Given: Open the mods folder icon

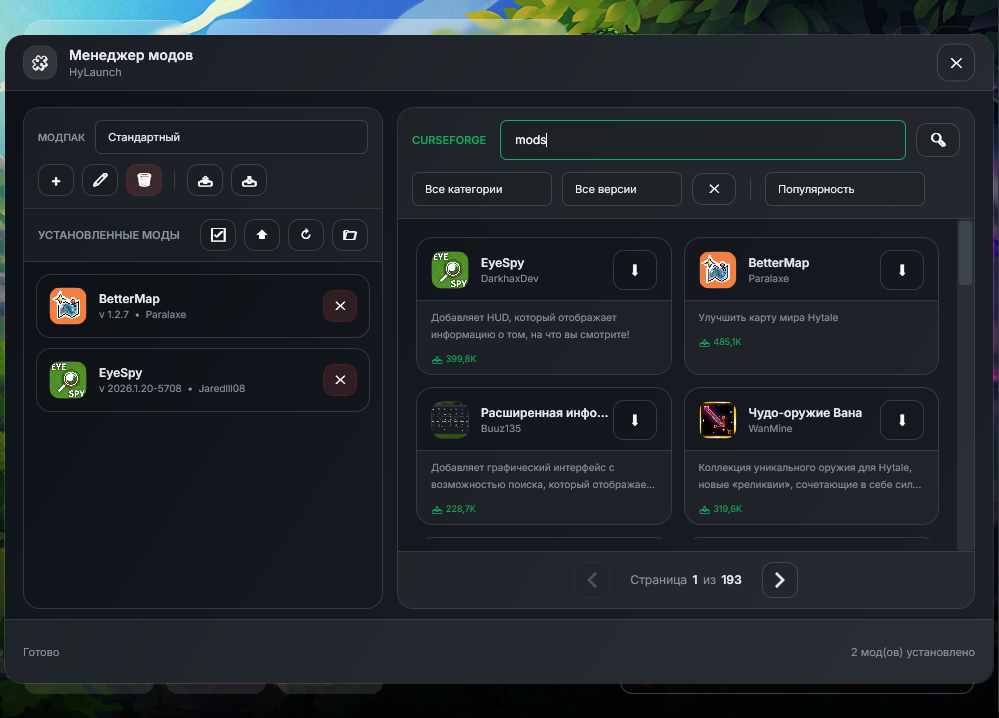Looking at the screenshot, I should 350,235.
